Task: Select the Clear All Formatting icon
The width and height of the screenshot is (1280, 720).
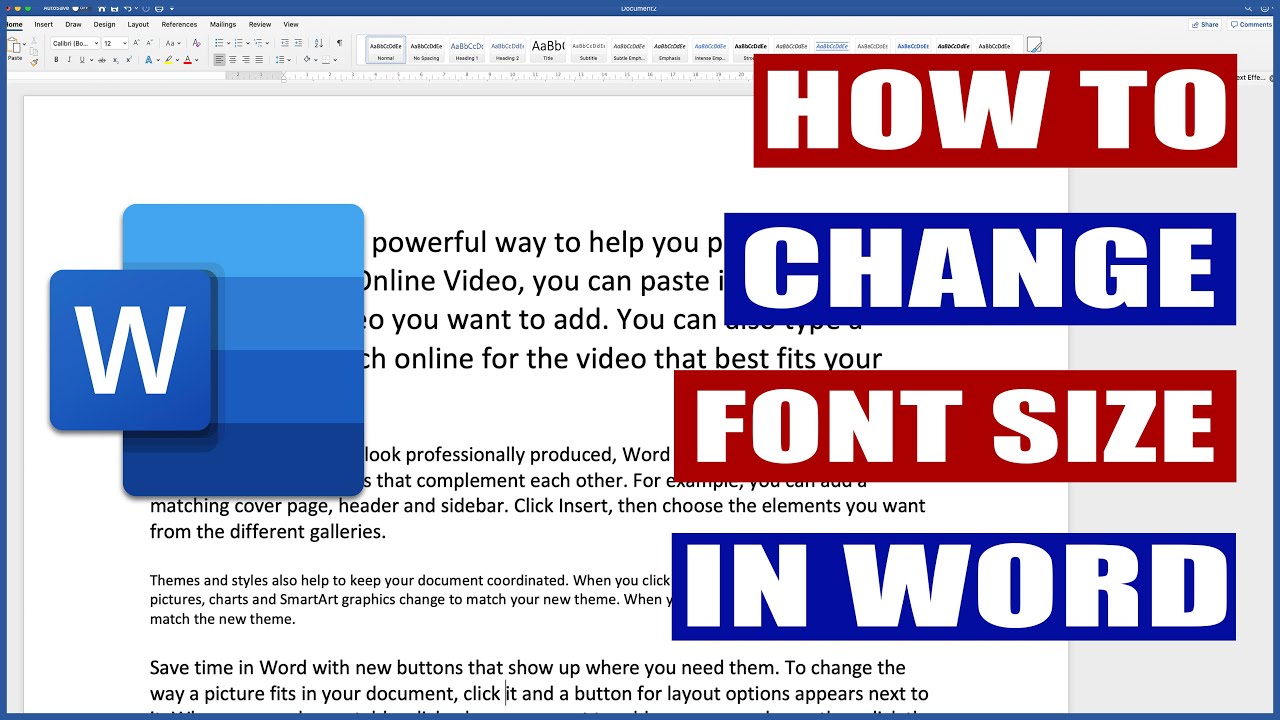Action: tap(197, 42)
